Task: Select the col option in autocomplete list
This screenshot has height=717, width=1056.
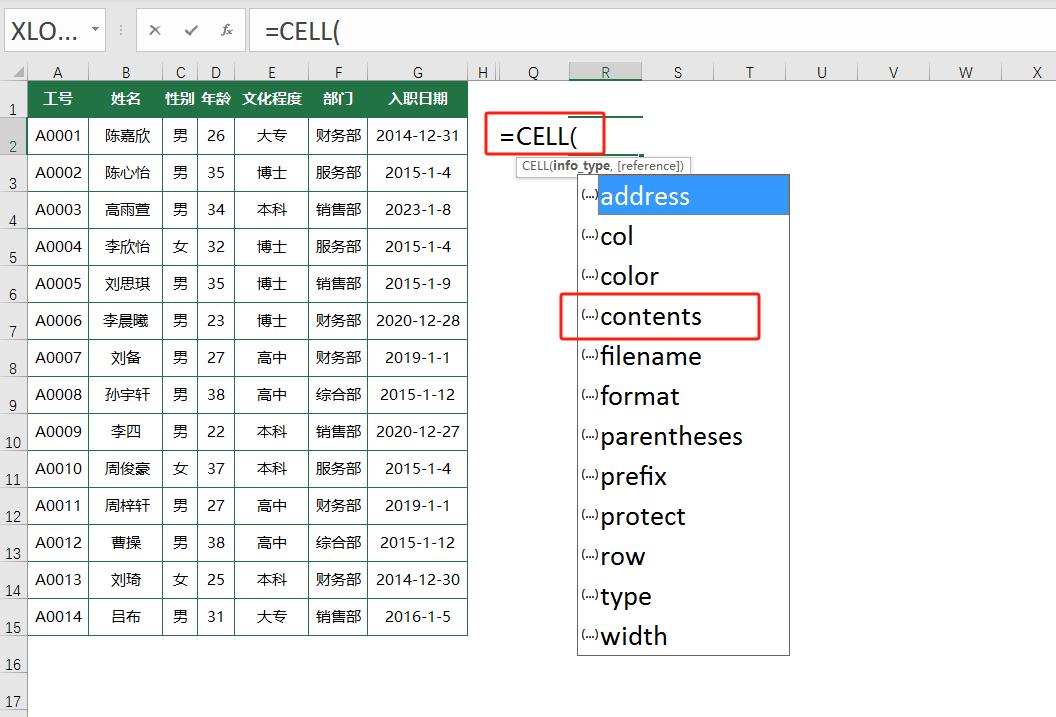Action: tap(684, 236)
